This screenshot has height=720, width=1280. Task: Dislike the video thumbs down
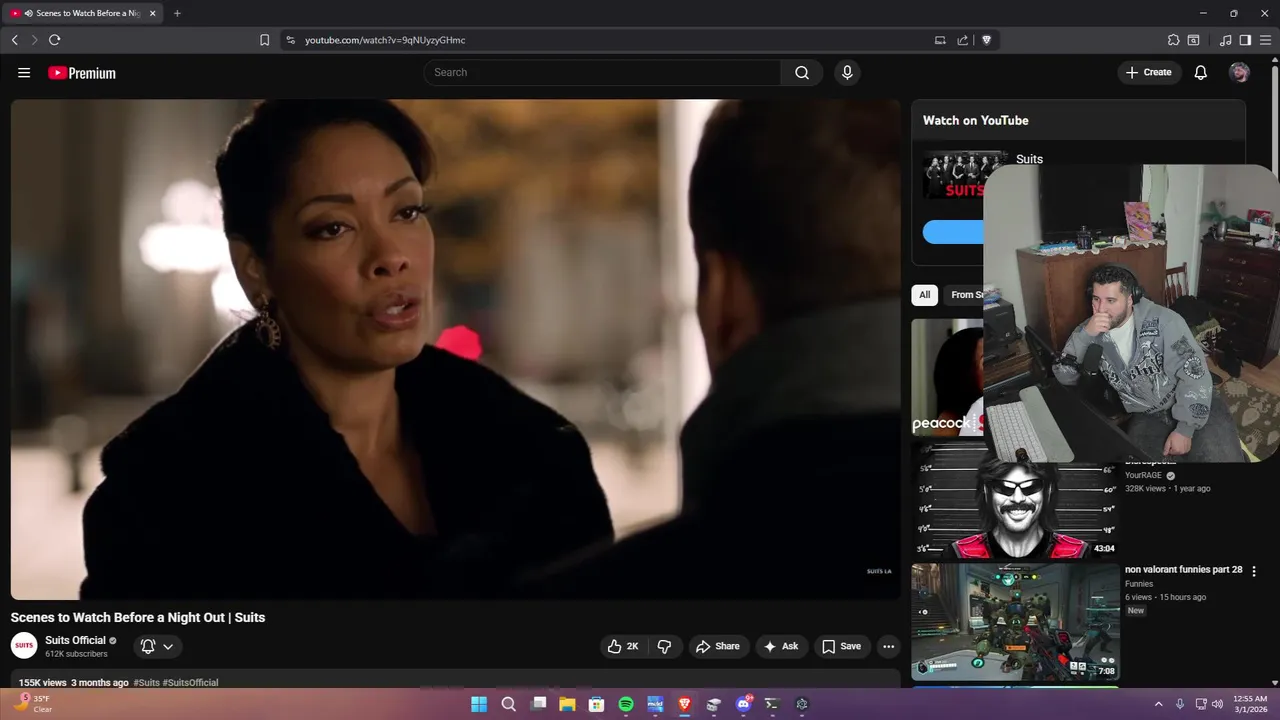[x=665, y=646]
